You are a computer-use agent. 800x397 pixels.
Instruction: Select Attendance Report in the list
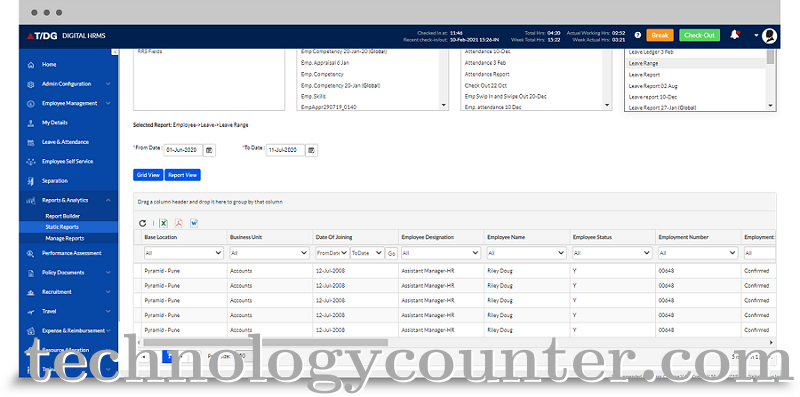[487, 75]
